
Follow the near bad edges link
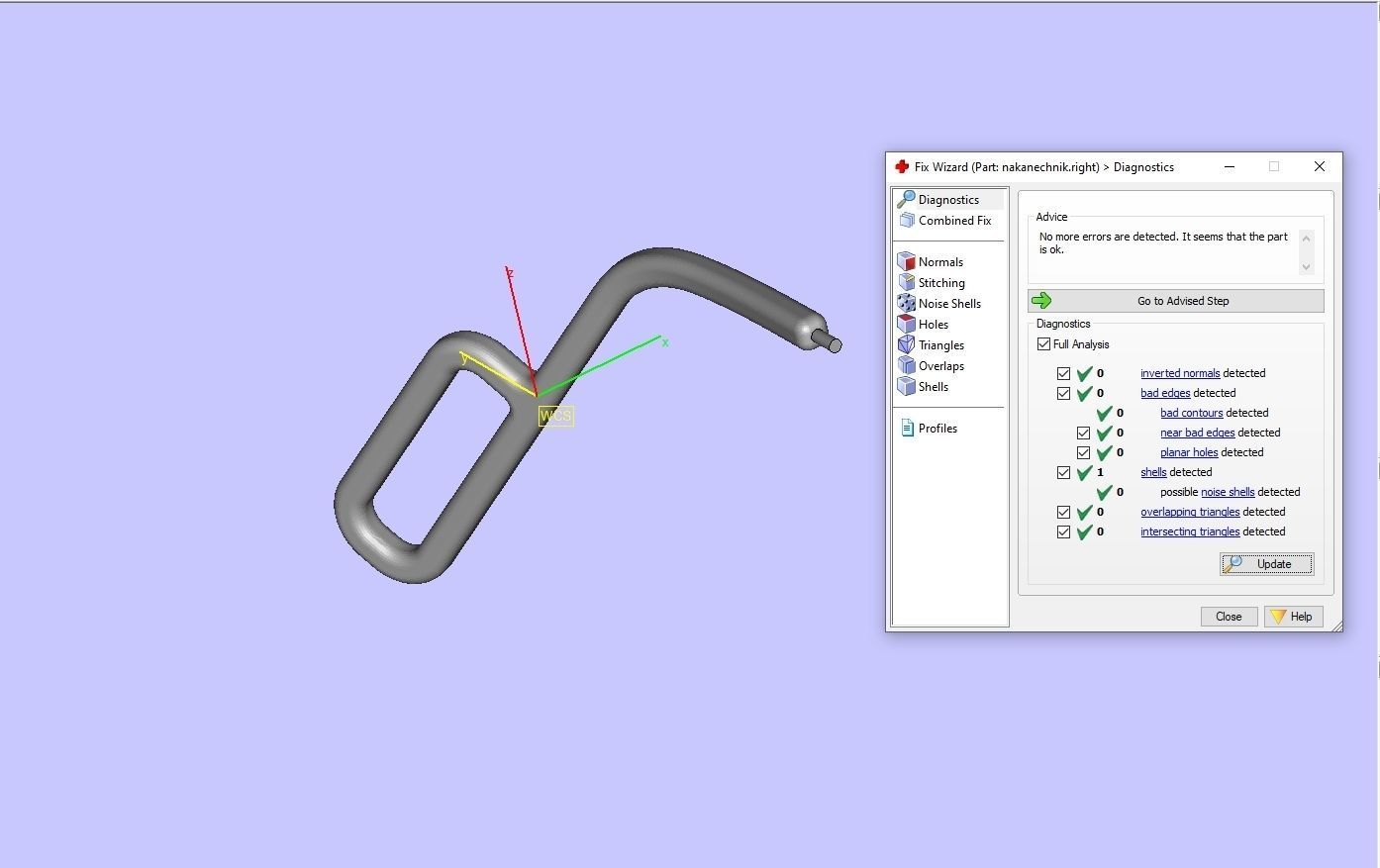[x=1198, y=434]
